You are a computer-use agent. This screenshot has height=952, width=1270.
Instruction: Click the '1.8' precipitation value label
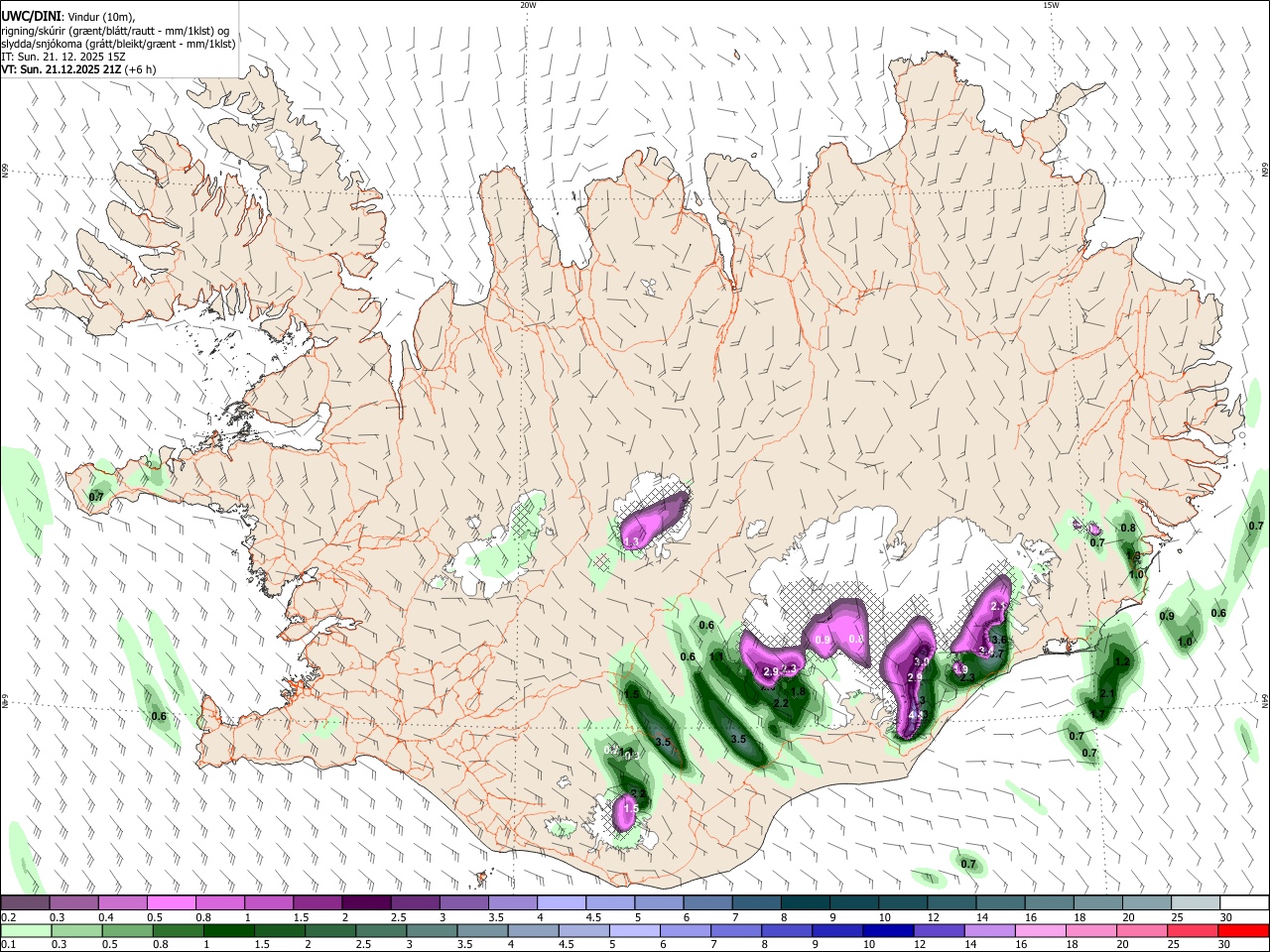click(797, 692)
